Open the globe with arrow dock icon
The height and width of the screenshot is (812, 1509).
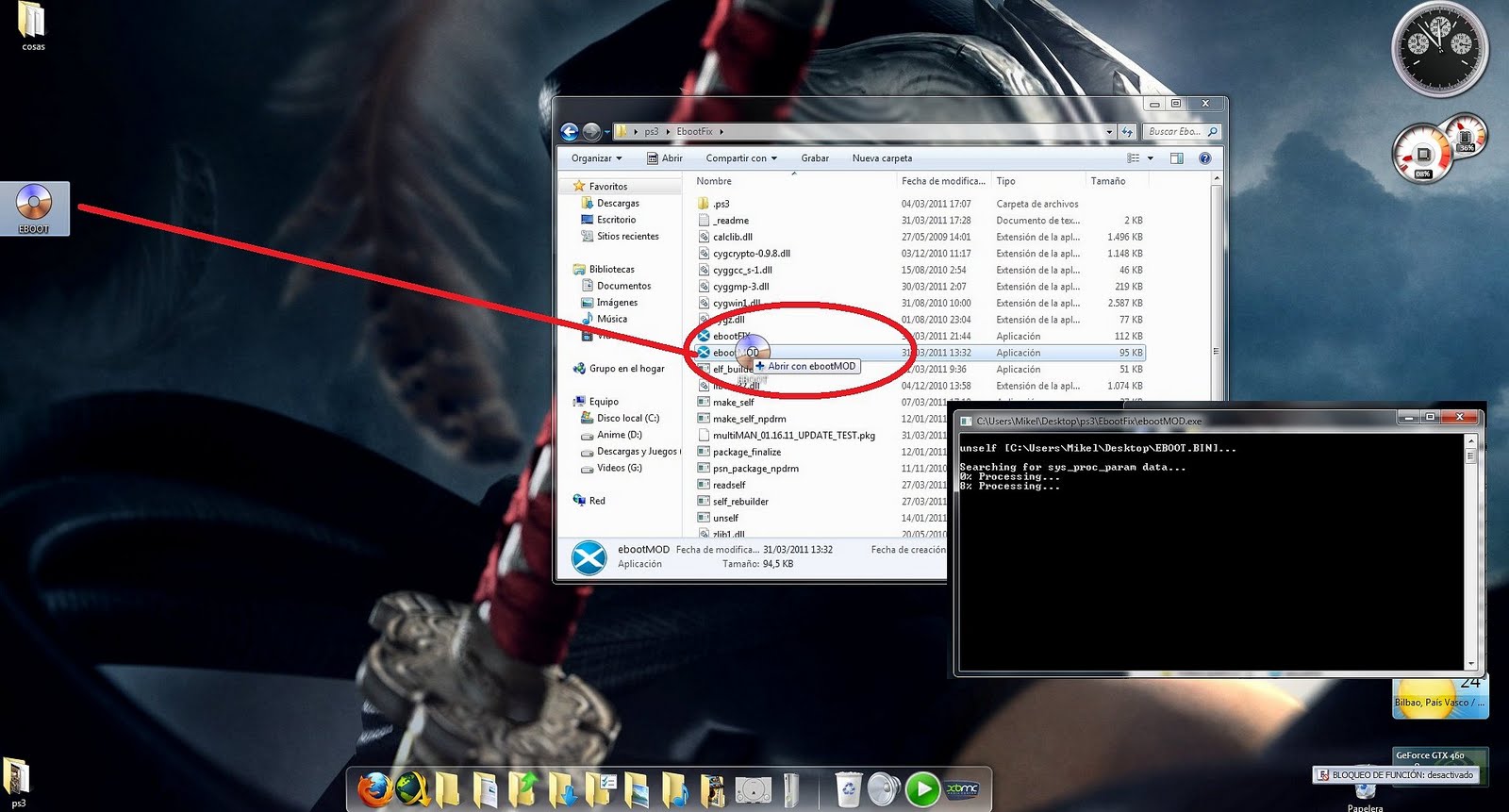pyautogui.click(x=412, y=789)
